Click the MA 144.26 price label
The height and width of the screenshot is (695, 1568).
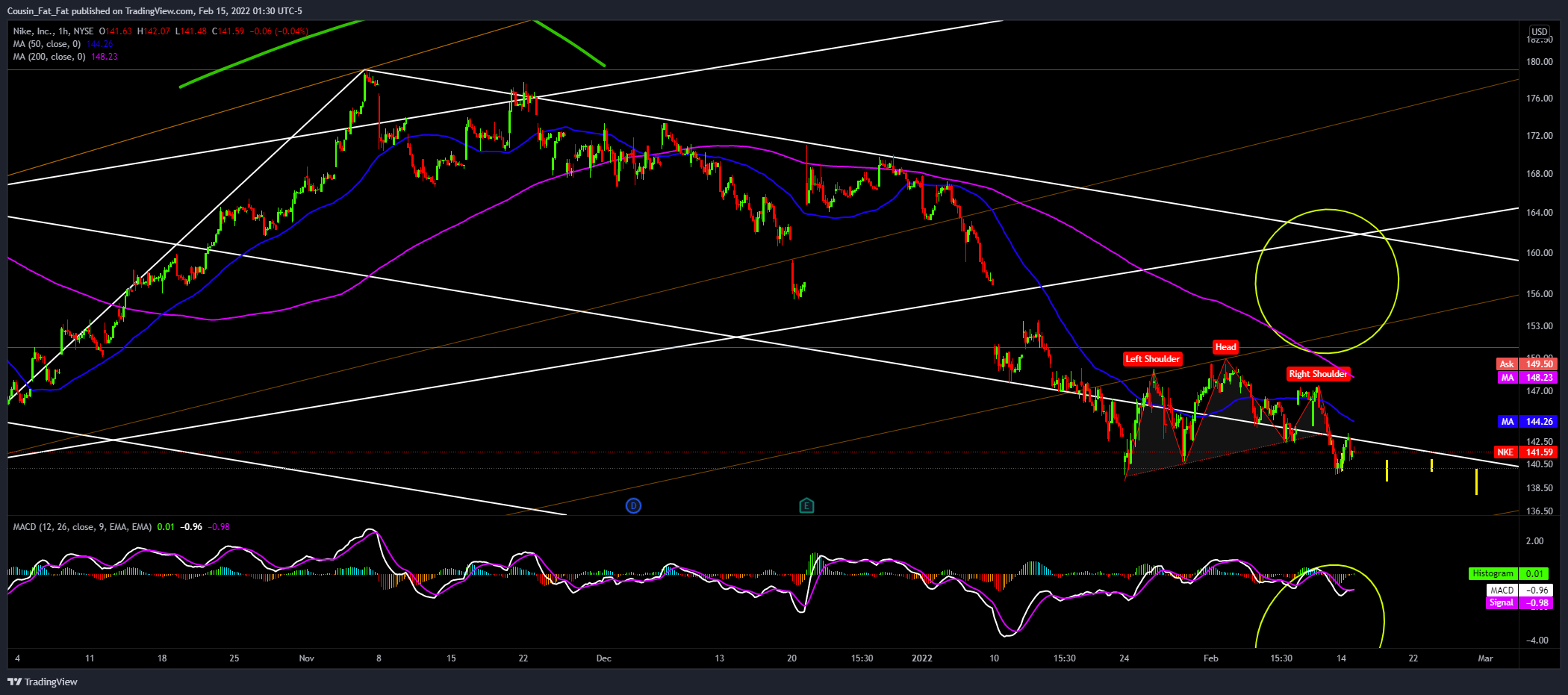pyautogui.click(x=1526, y=422)
